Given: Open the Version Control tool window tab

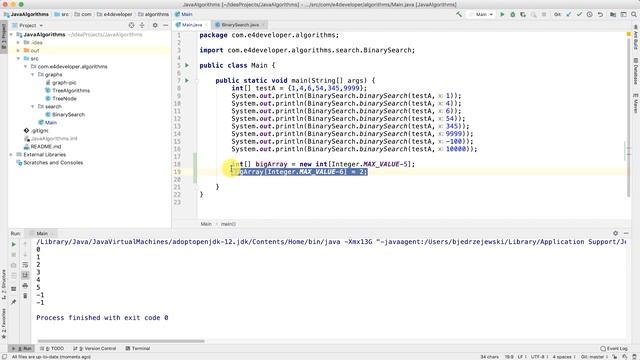Looking at the screenshot, I should (95, 349).
